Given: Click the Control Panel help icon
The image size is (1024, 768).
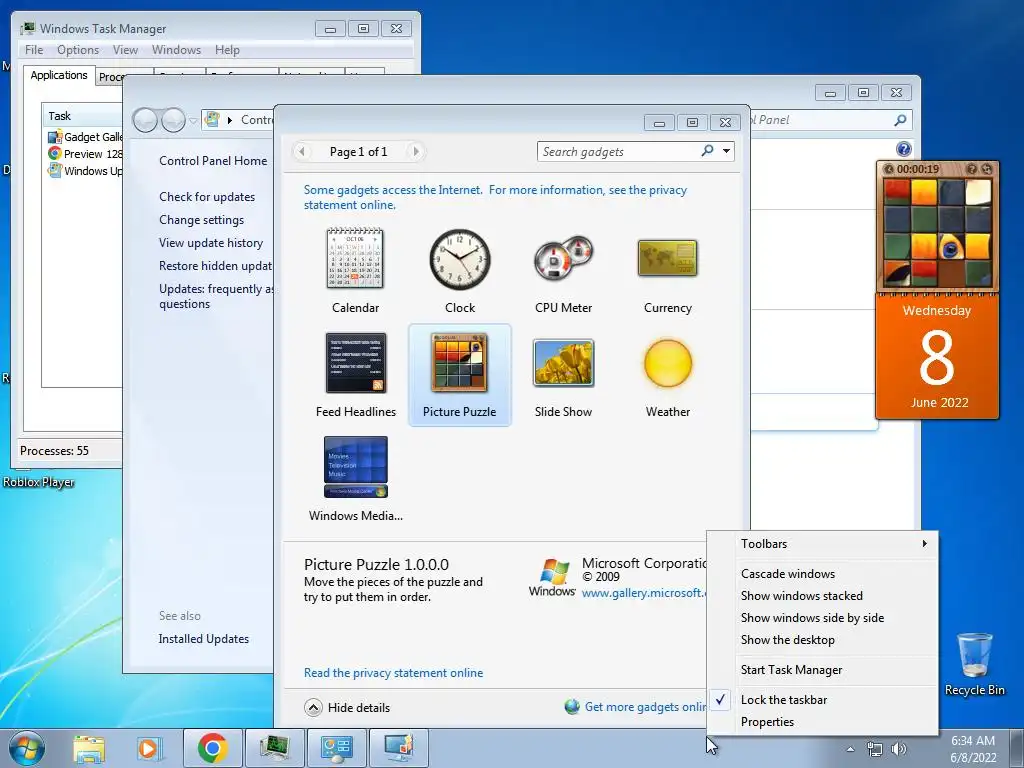Looking at the screenshot, I should pyautogui.click(x=903, y=149).
